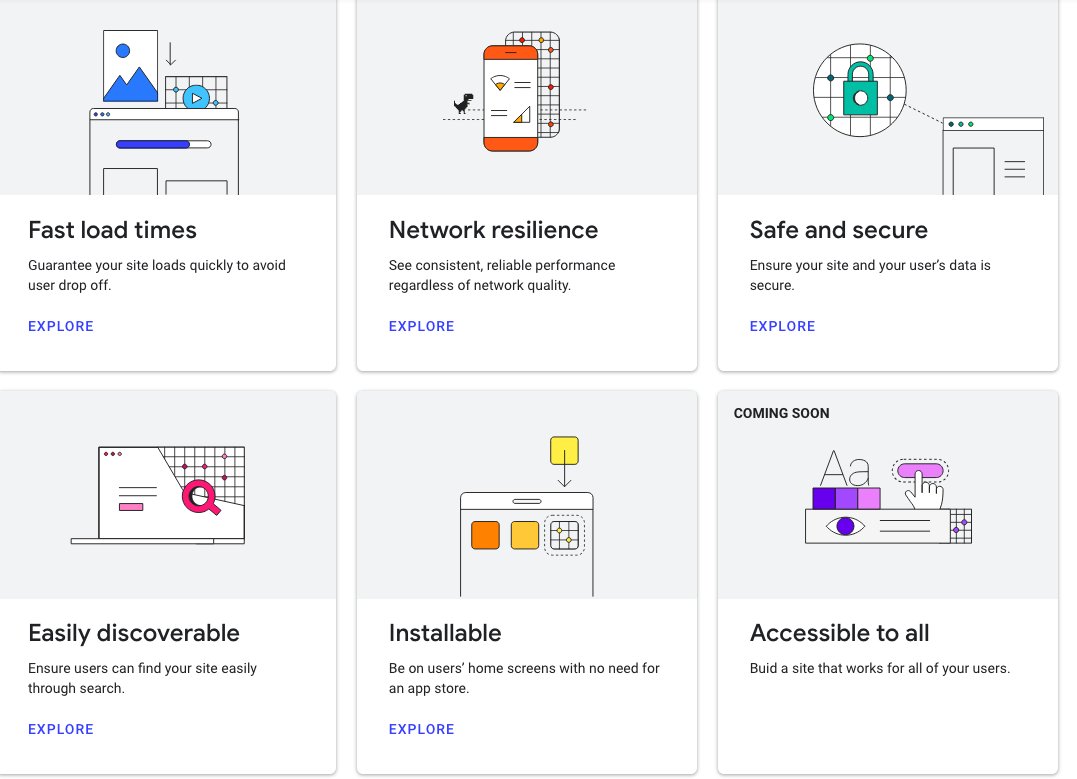Click the Accessible to all heading
This screenshot has width=1077, height=779.
pos(839,633)
